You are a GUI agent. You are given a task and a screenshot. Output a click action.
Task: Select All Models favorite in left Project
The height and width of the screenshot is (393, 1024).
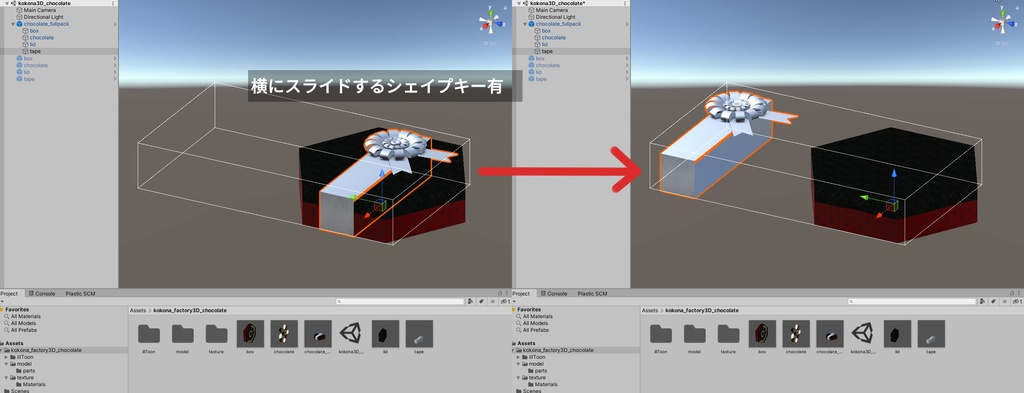click(23, 323)
